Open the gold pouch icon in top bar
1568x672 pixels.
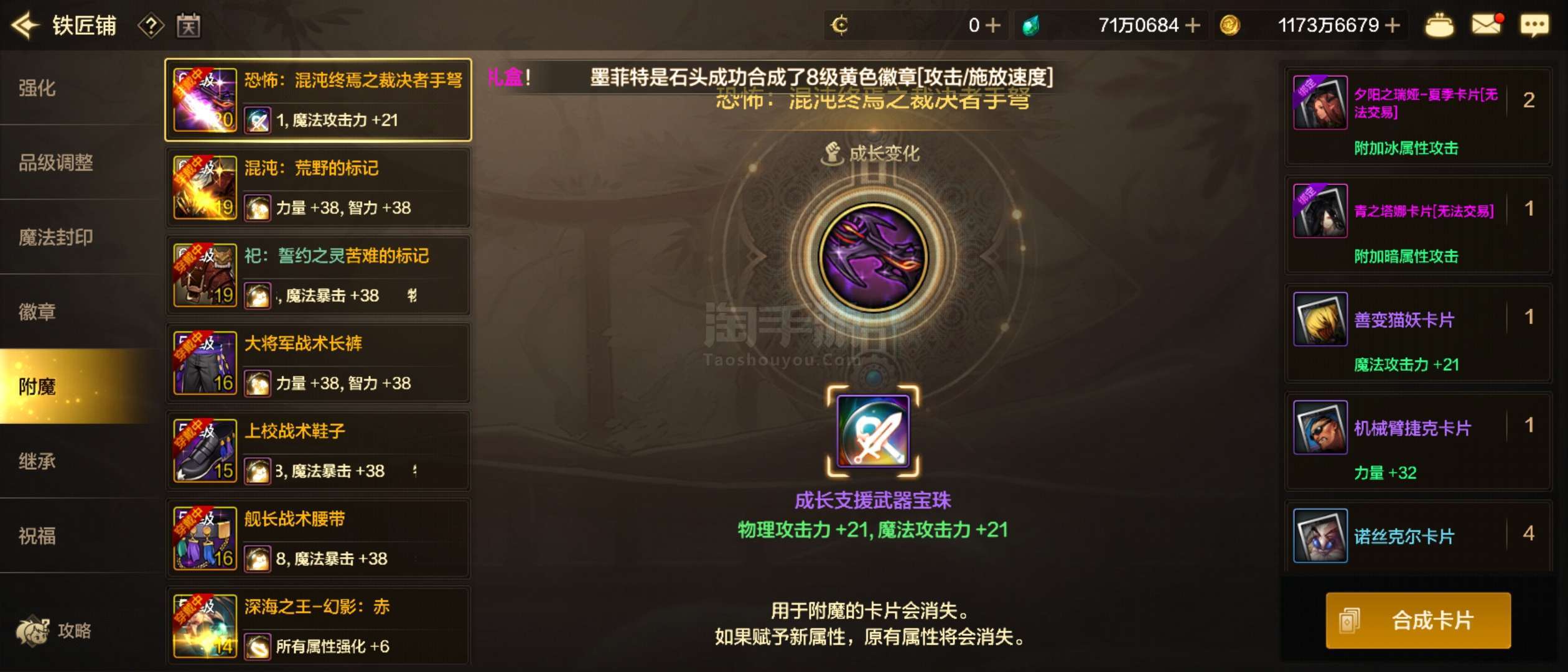(x=1439, y=26)
